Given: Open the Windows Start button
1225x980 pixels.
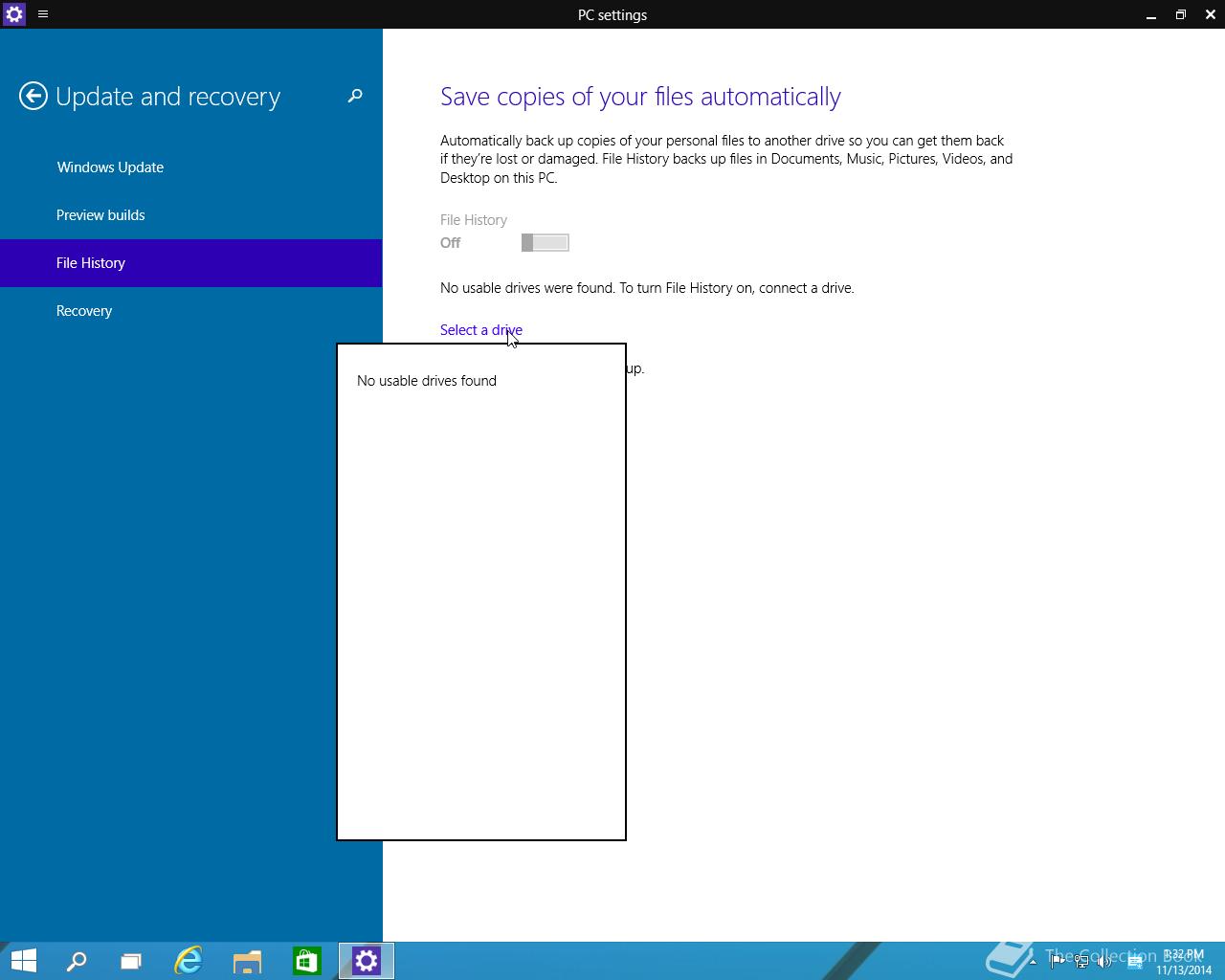Looking at the screenshot, I should click(23, 961).
